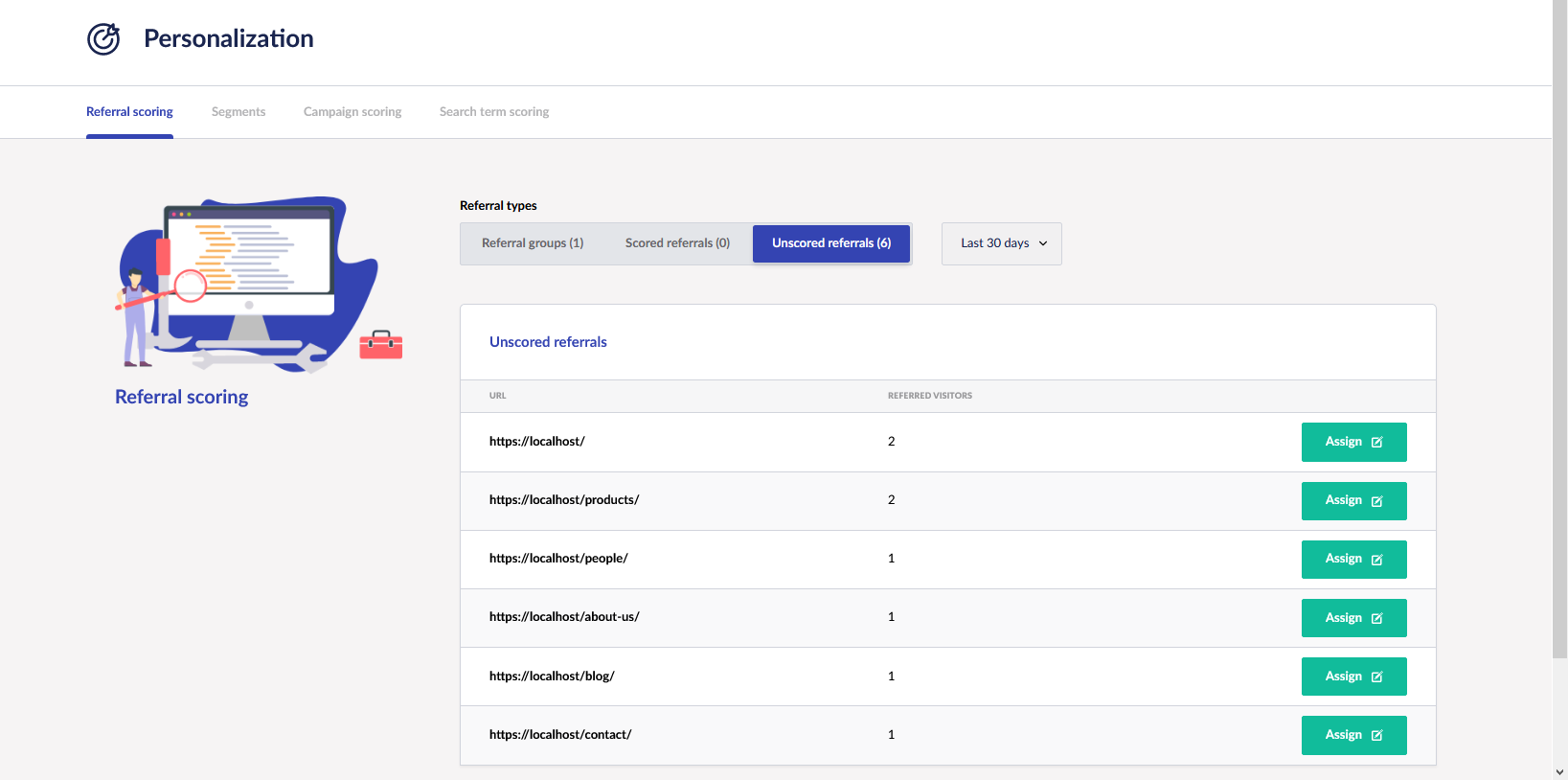Click the URL text https://localhost/products/
Image resolution: width=1568 pixels, height=780 pixels.
[564, 500]
